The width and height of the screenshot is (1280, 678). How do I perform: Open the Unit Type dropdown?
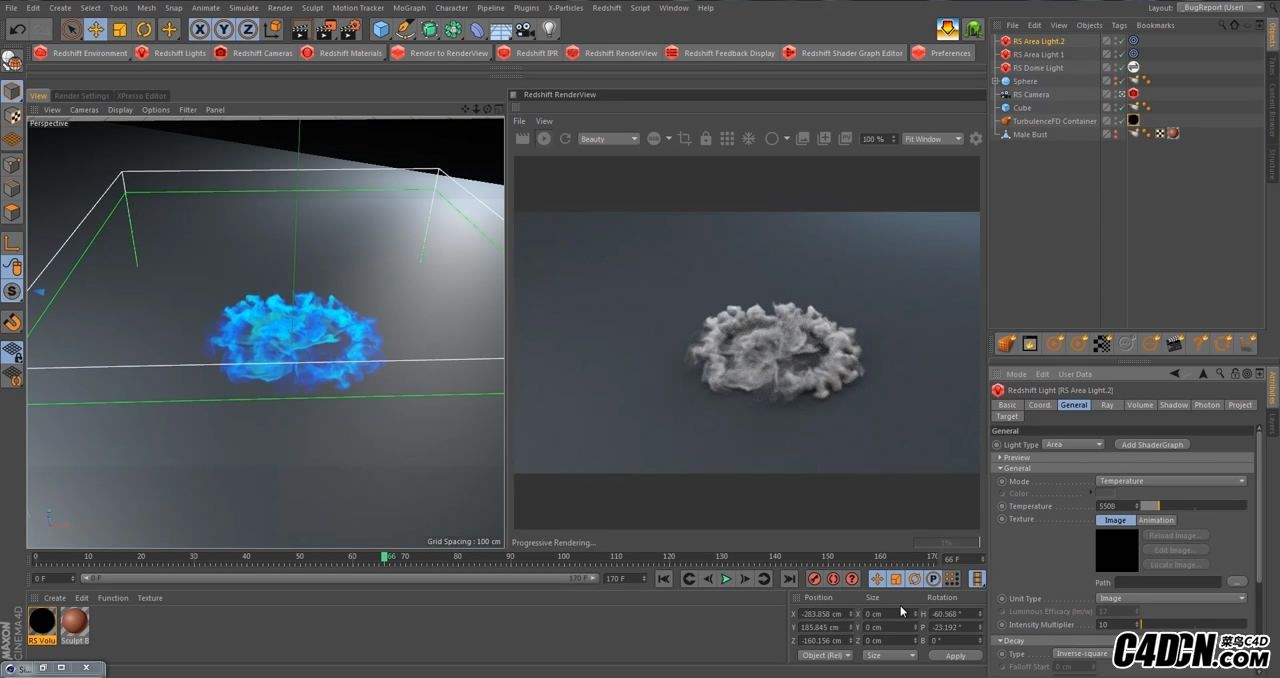coord(1172,598)
